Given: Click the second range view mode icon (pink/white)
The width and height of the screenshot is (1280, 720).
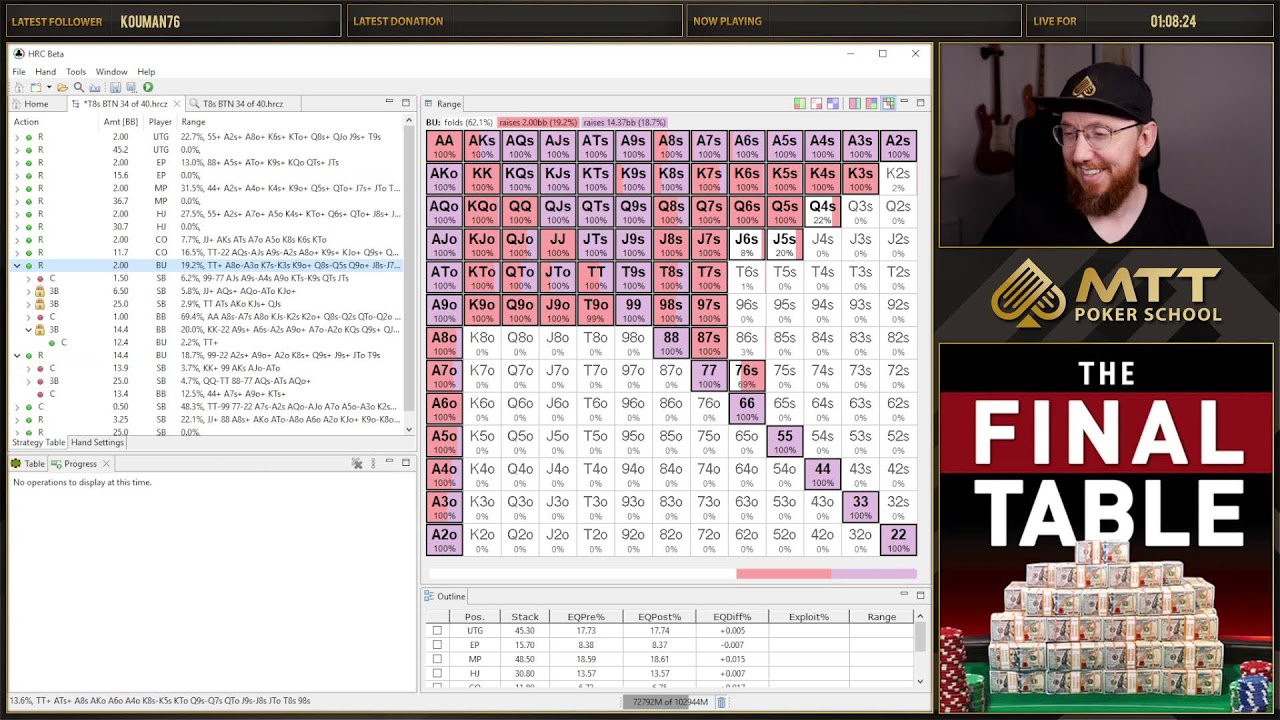Looking at the screenshot, I should click(816, 103).
